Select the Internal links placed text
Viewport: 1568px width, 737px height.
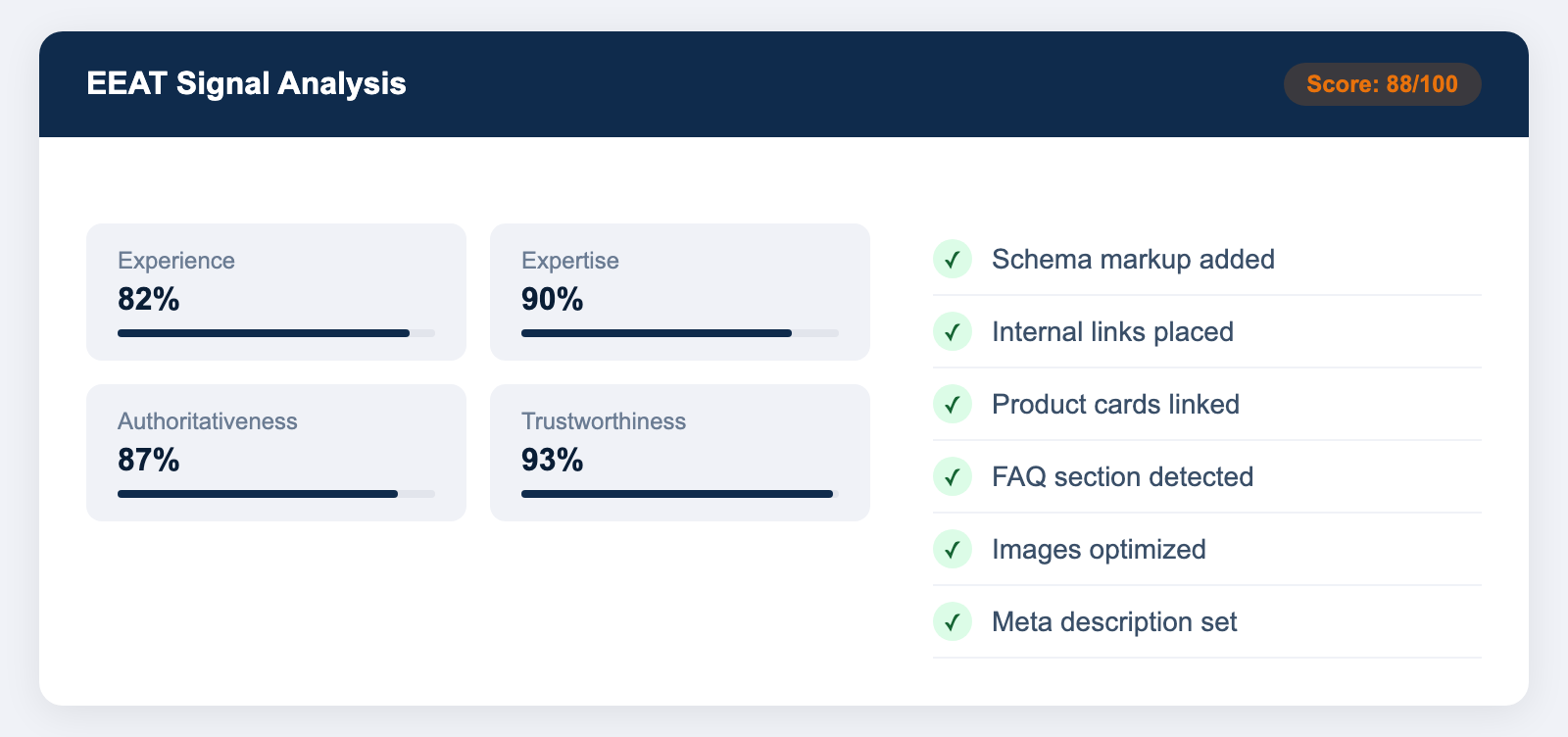[x=1112, y=331]
